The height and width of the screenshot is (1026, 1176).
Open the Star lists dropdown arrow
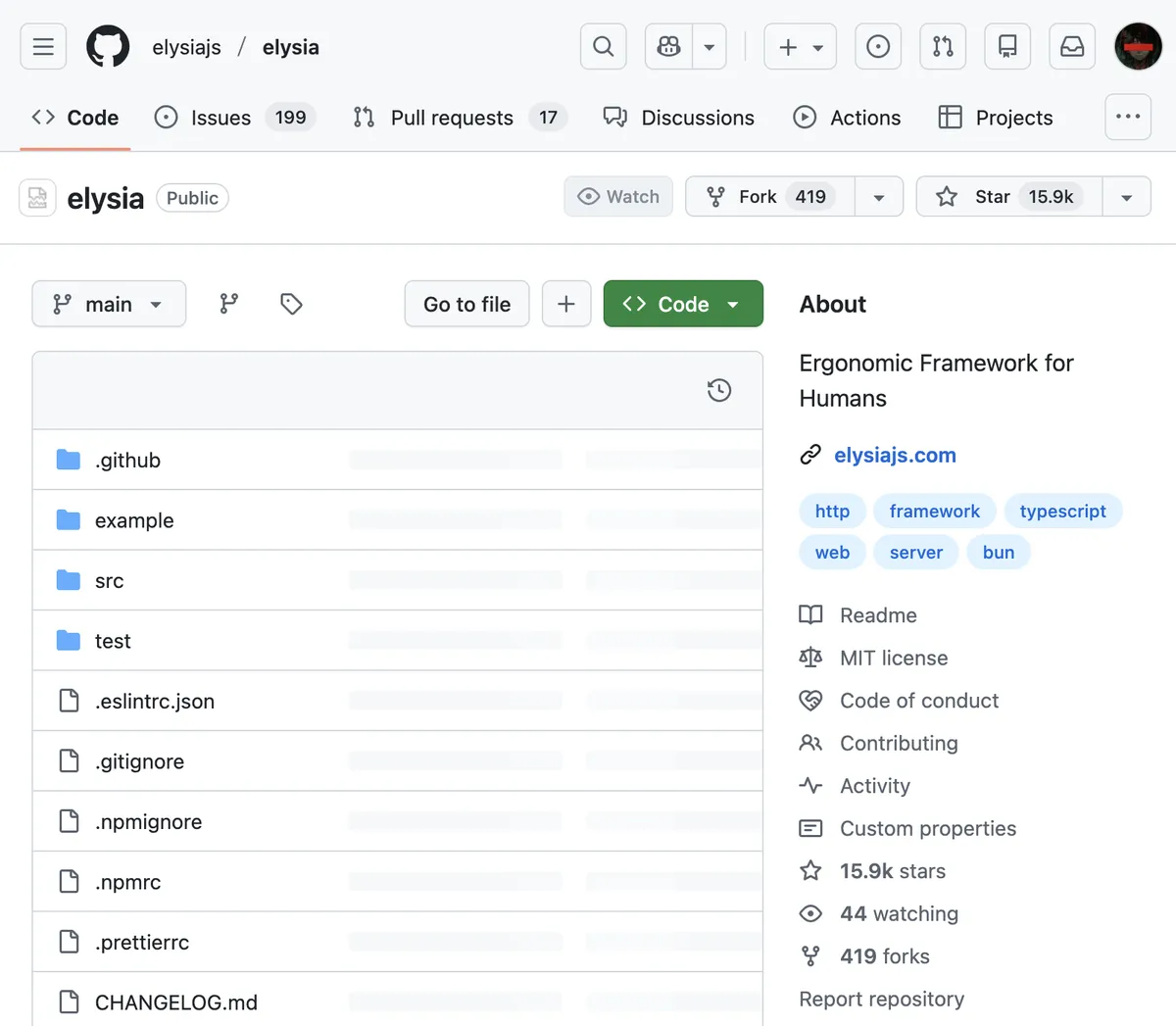point(1126,197)
